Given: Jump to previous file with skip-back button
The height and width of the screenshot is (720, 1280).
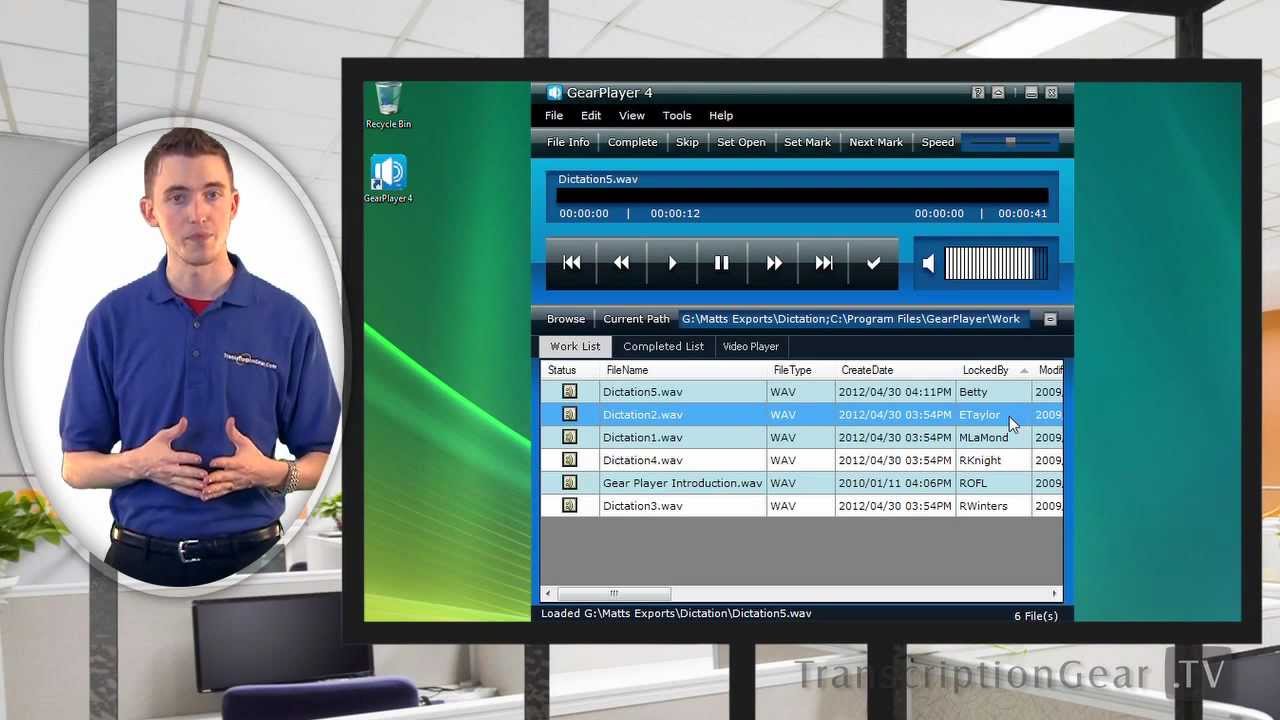Looking at the screenshot, I should point(572,263).
